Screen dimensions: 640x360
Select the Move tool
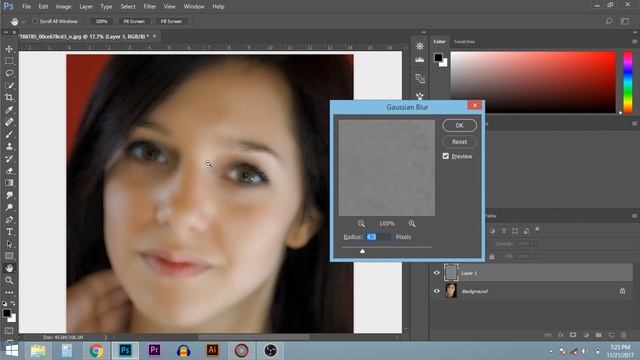point(9,49)
